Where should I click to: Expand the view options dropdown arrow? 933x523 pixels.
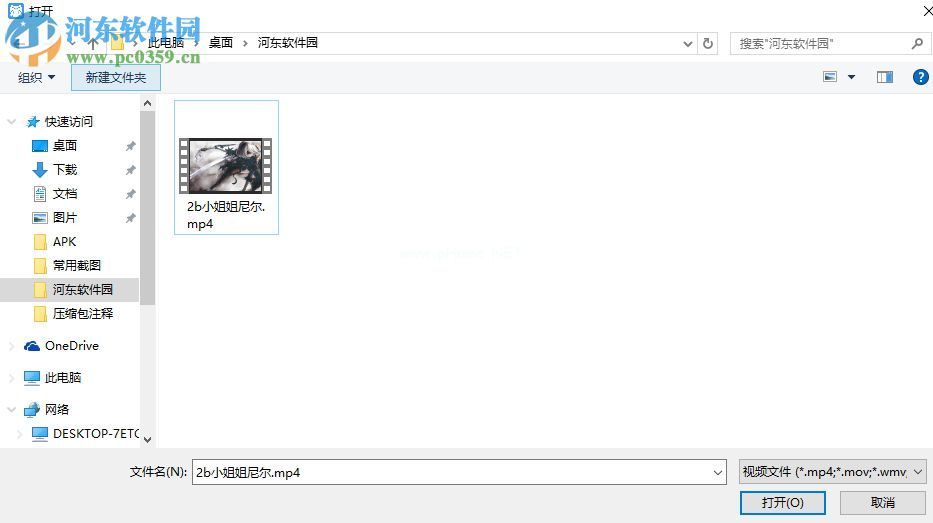tap(851, 77)
